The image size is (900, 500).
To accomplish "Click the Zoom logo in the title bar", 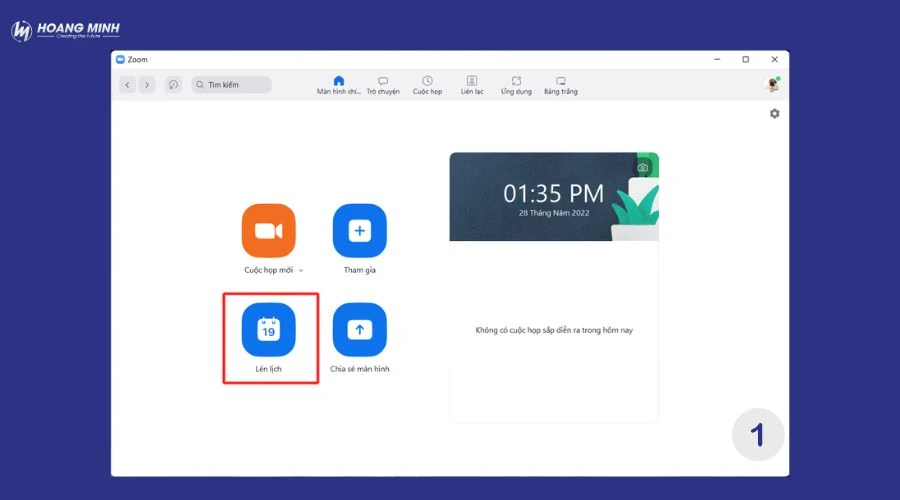I will [120, 59].
